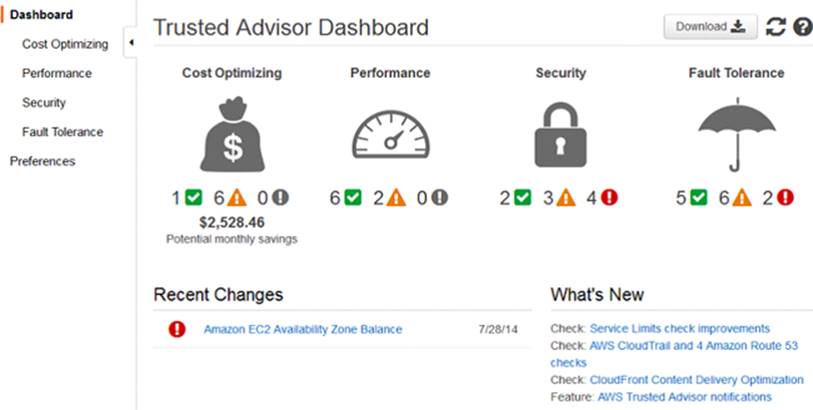The image size is (813, 410).
Task: Click the Performance category heading
Action: (x=390, y=73)
